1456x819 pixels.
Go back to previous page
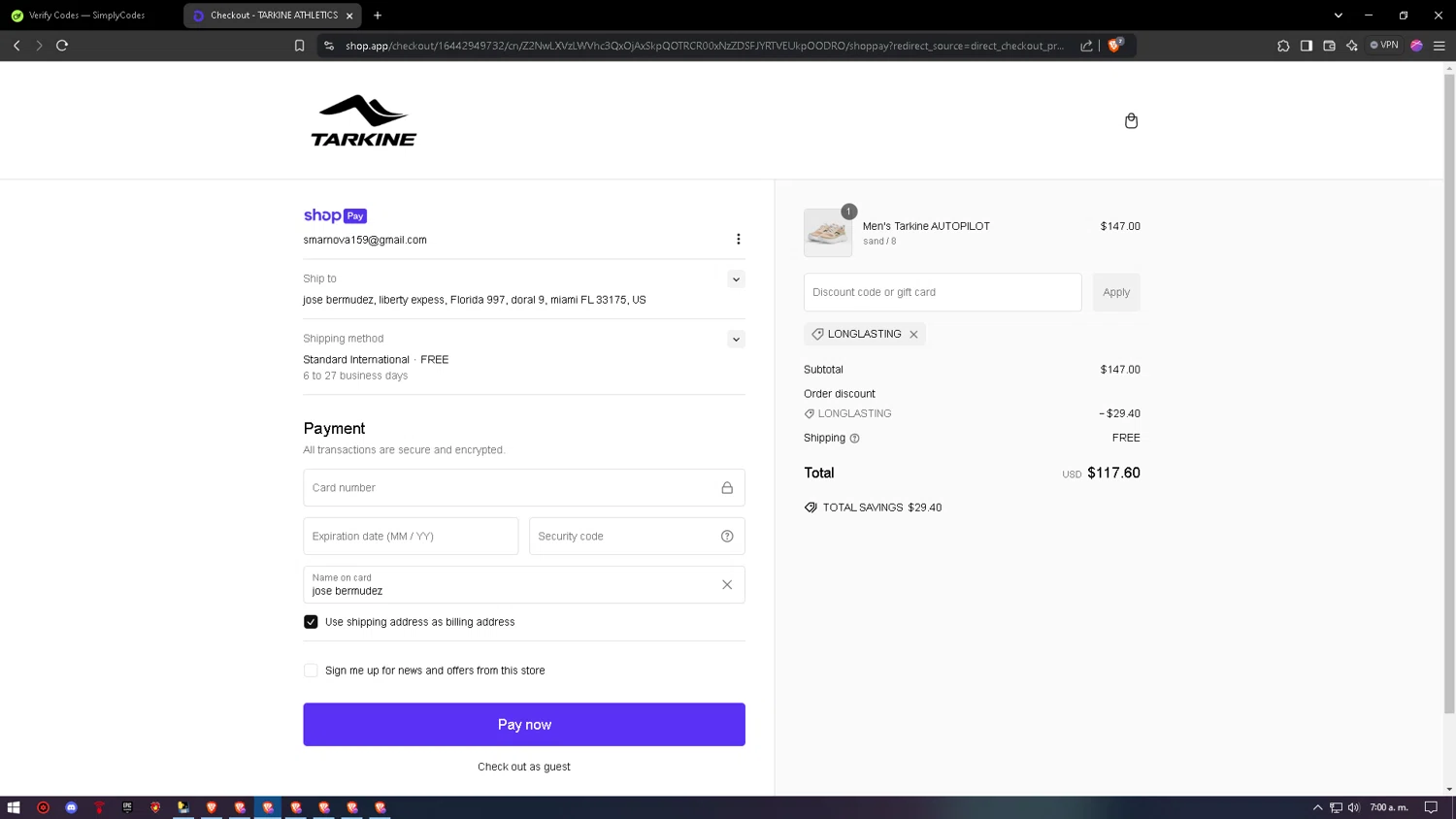[17, 46]
